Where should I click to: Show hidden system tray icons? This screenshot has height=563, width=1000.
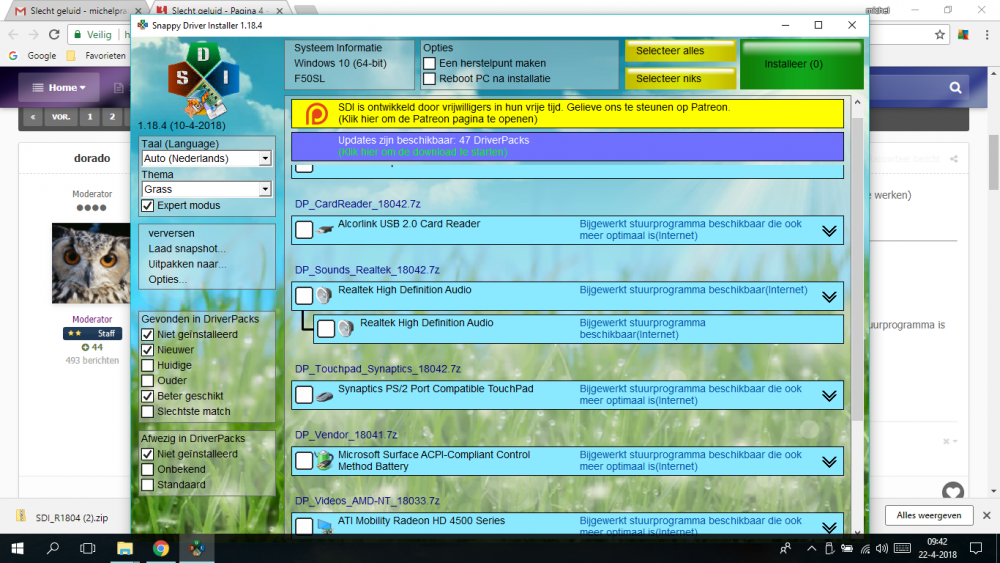point(811,548)
